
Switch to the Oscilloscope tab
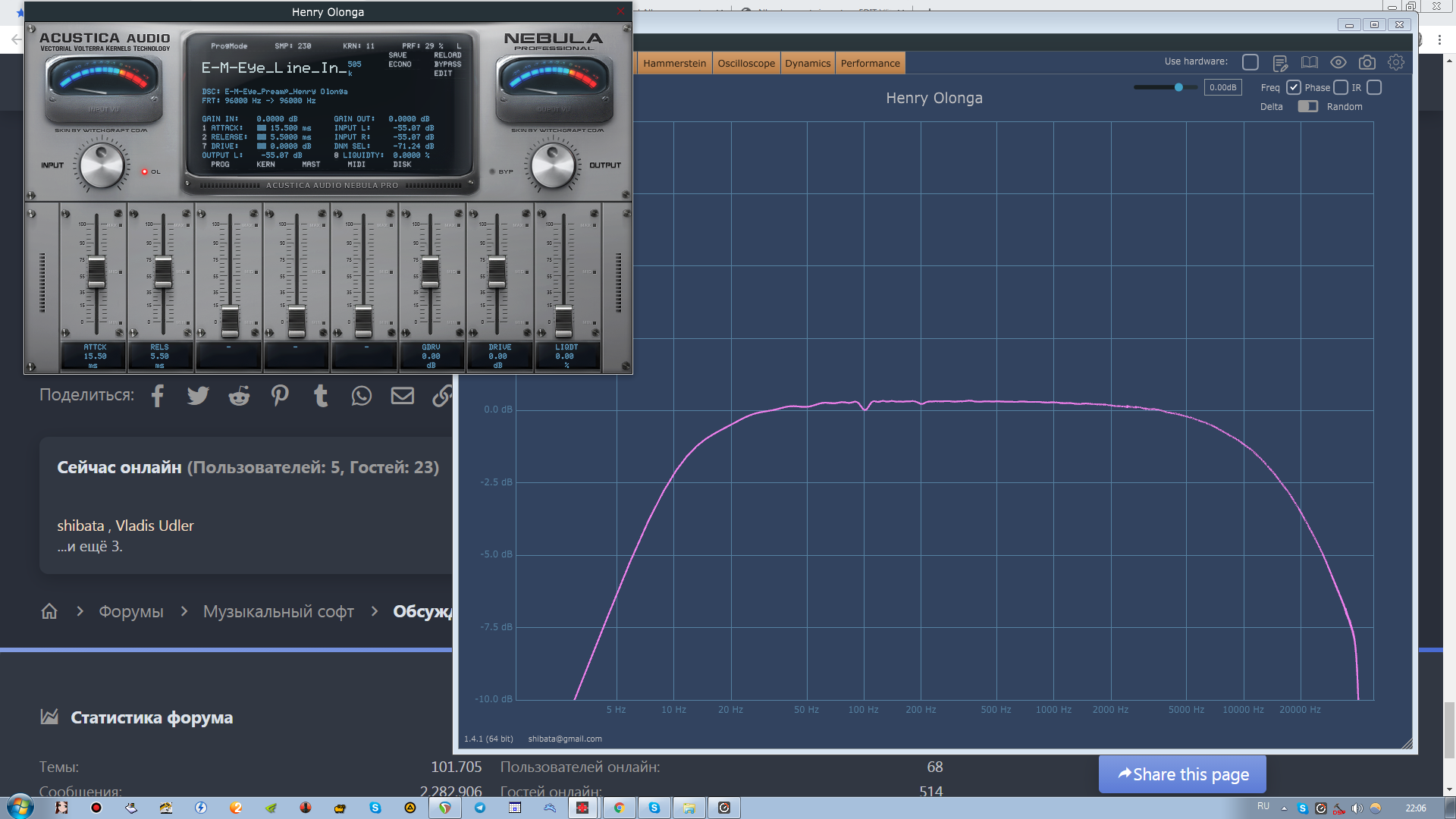click(746, 64)
